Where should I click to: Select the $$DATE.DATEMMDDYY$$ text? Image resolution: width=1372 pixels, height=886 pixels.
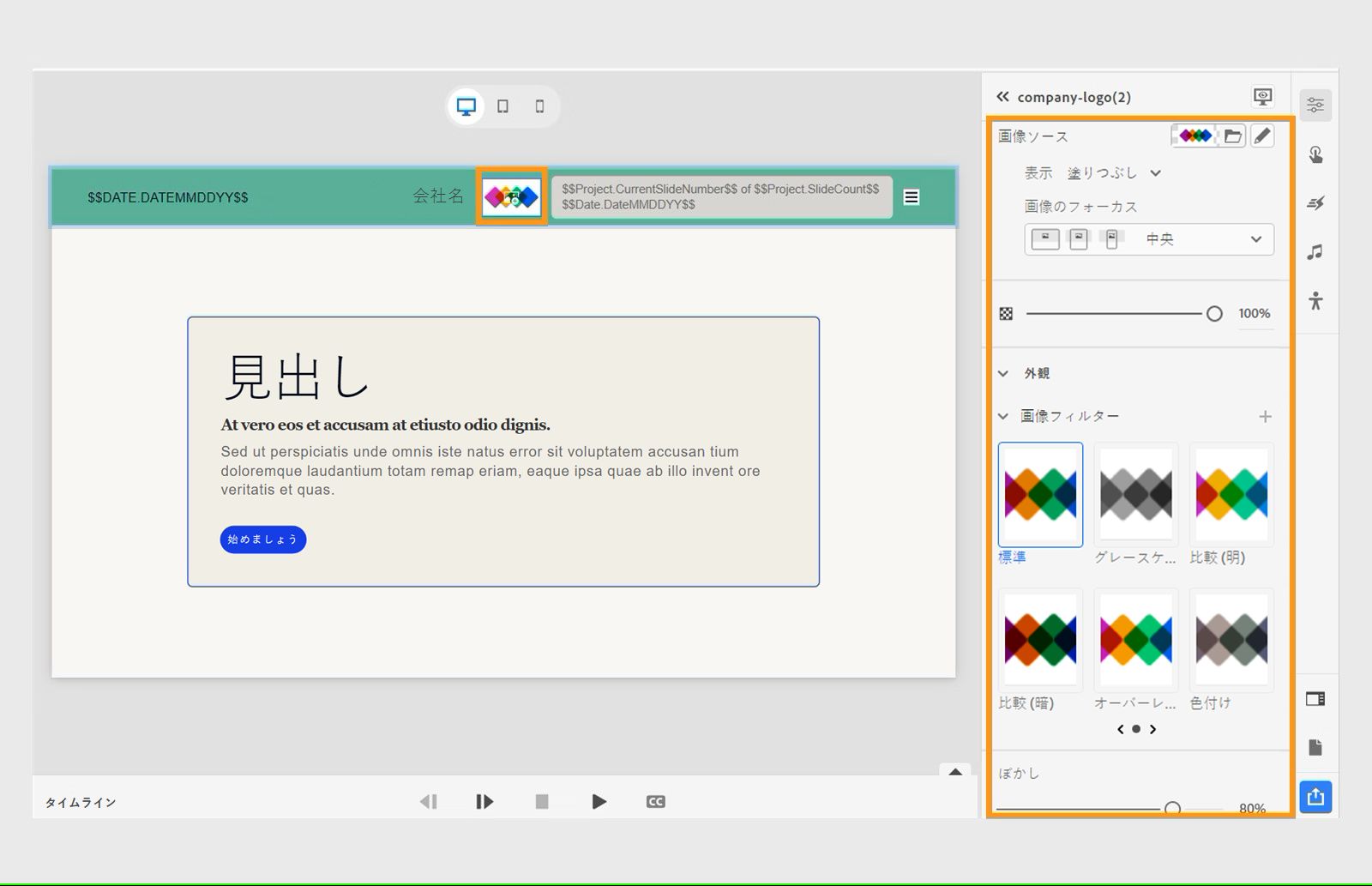(x=168, y=197)
